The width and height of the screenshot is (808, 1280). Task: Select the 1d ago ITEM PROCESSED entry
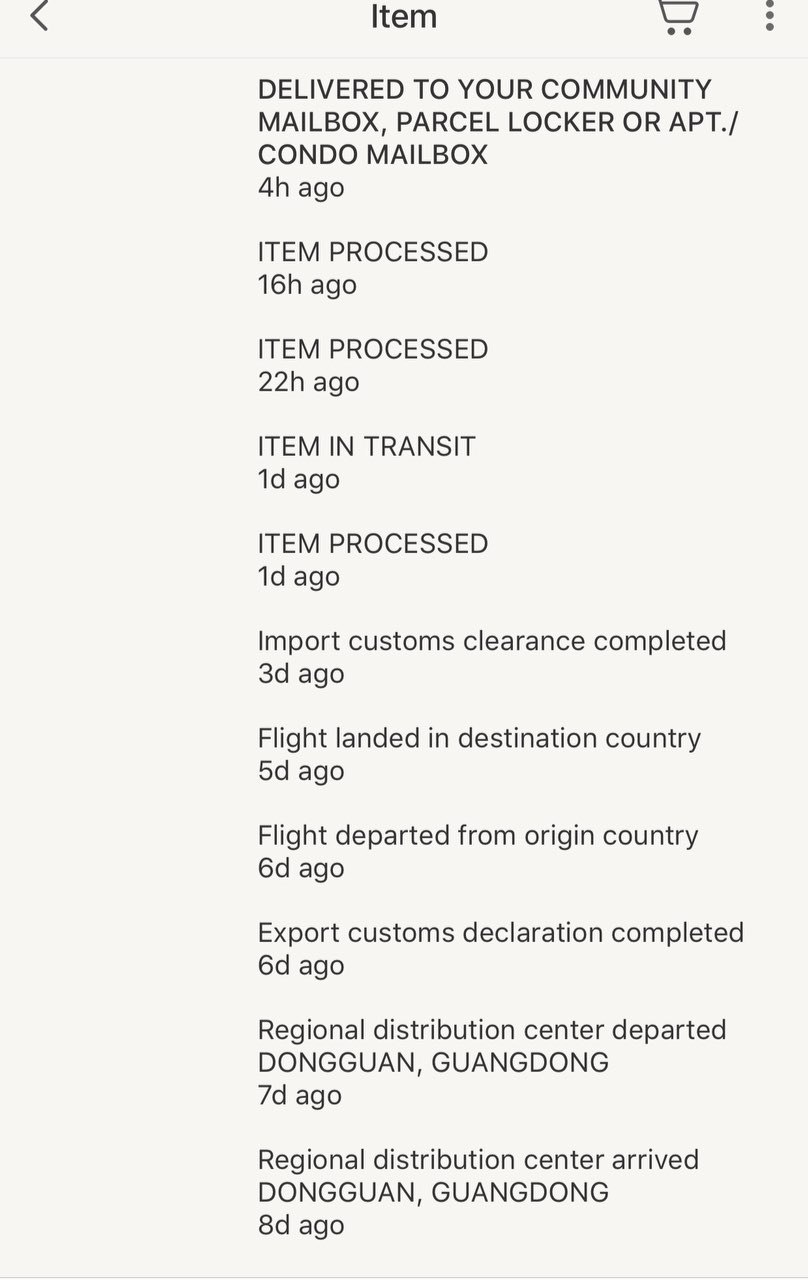tap(372, 543)
